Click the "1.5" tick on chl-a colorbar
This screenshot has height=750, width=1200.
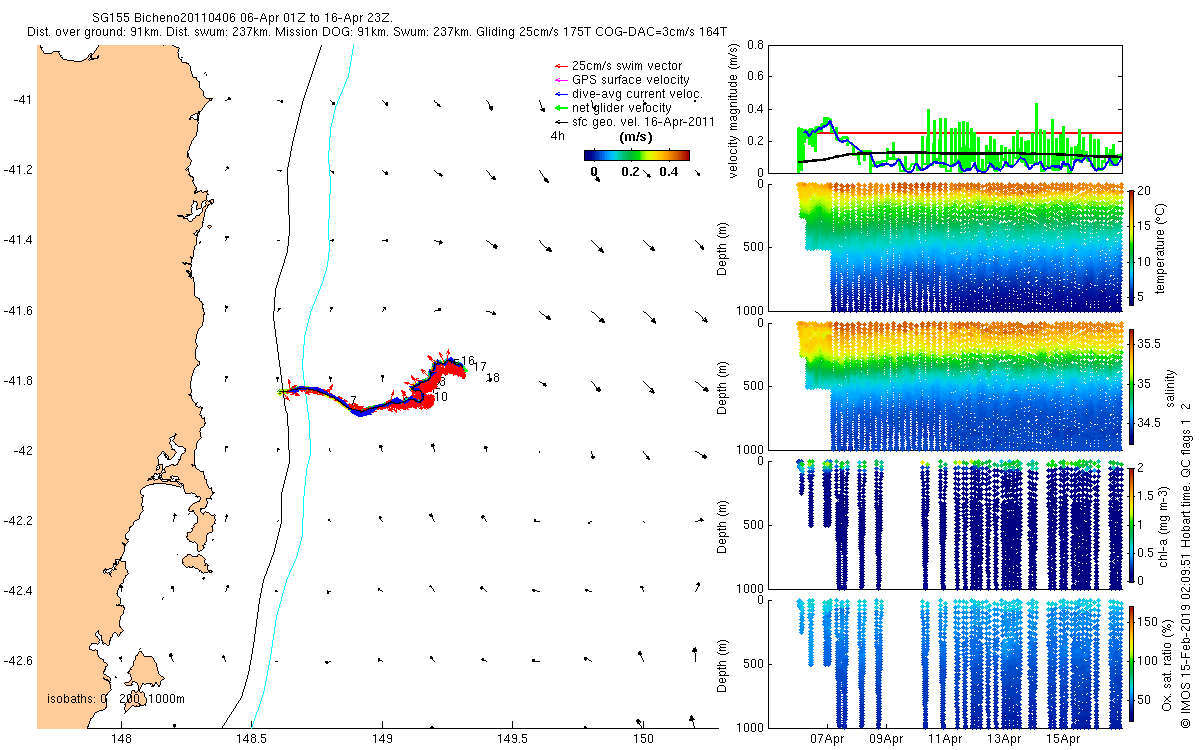[1147, 496]
